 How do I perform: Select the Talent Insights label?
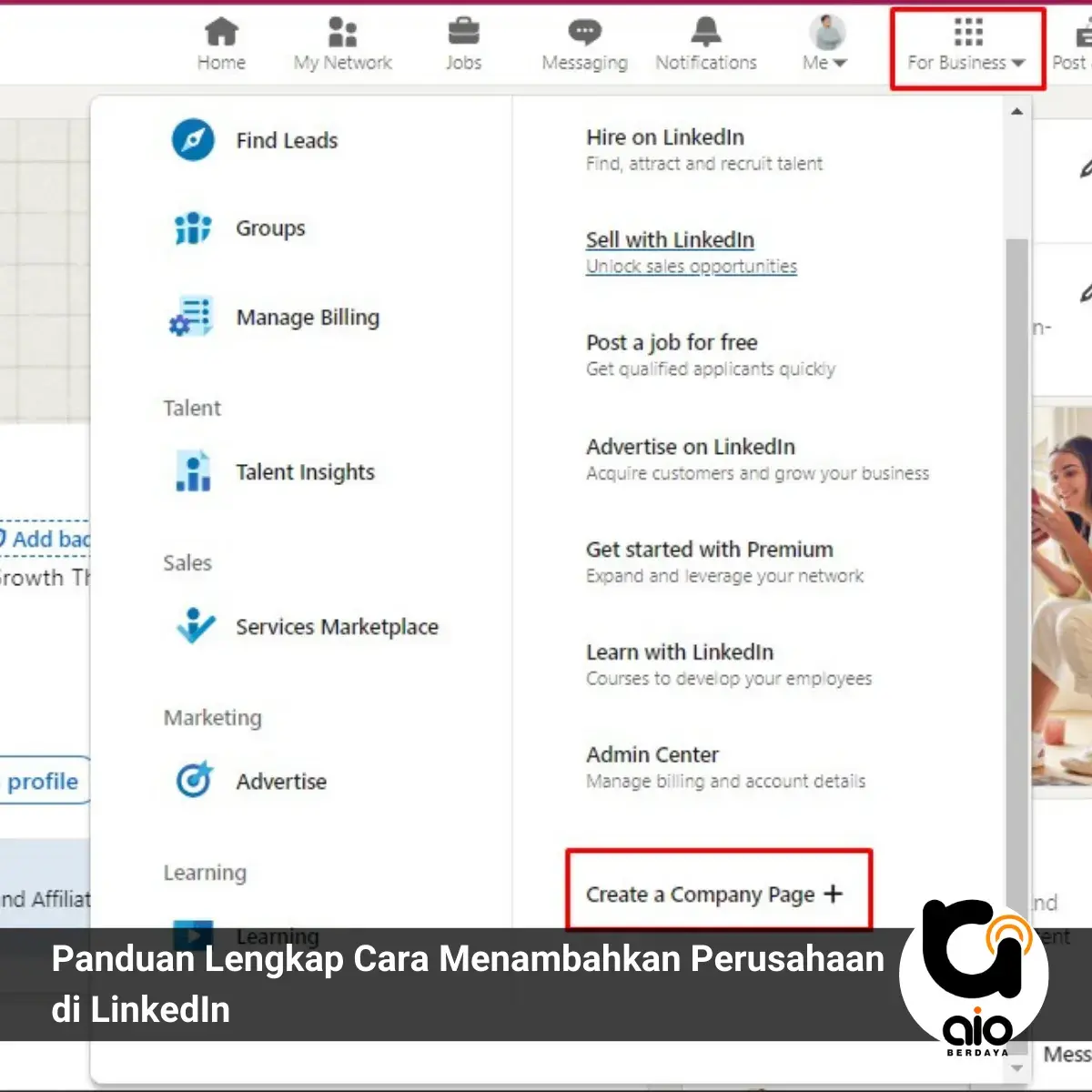click(305, 472)
